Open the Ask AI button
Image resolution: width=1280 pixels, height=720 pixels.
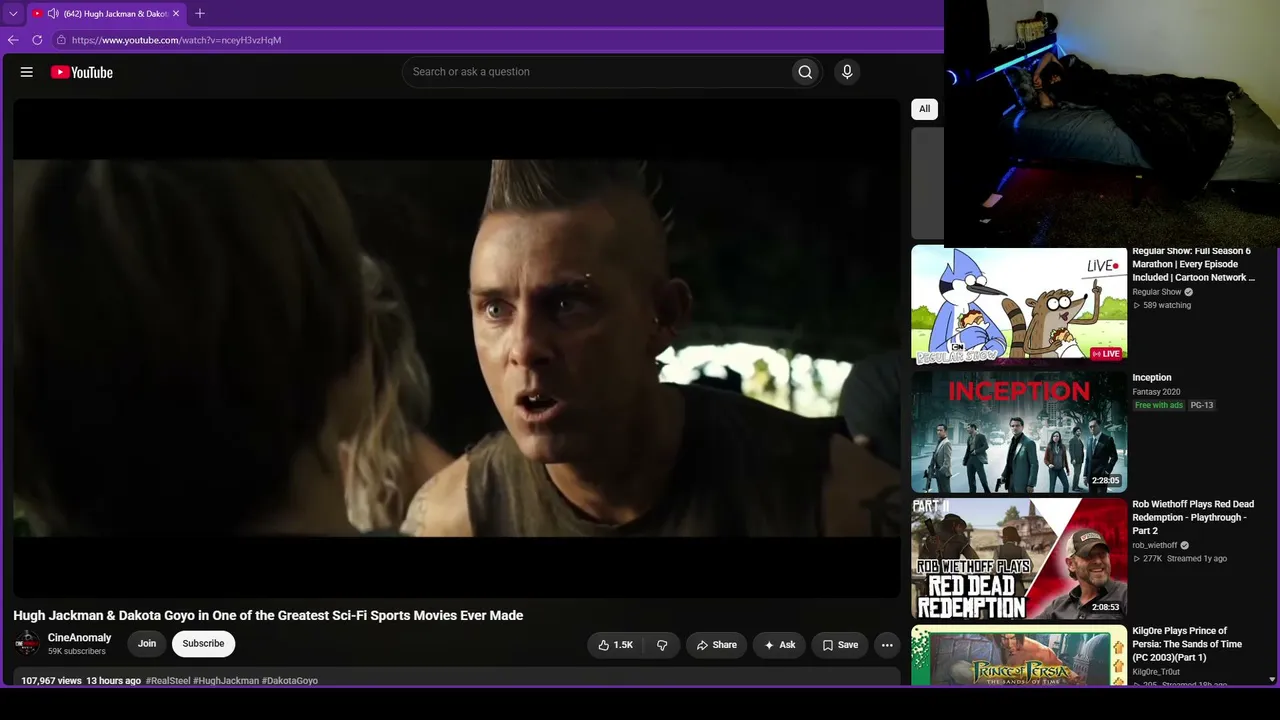pos(779,645)
